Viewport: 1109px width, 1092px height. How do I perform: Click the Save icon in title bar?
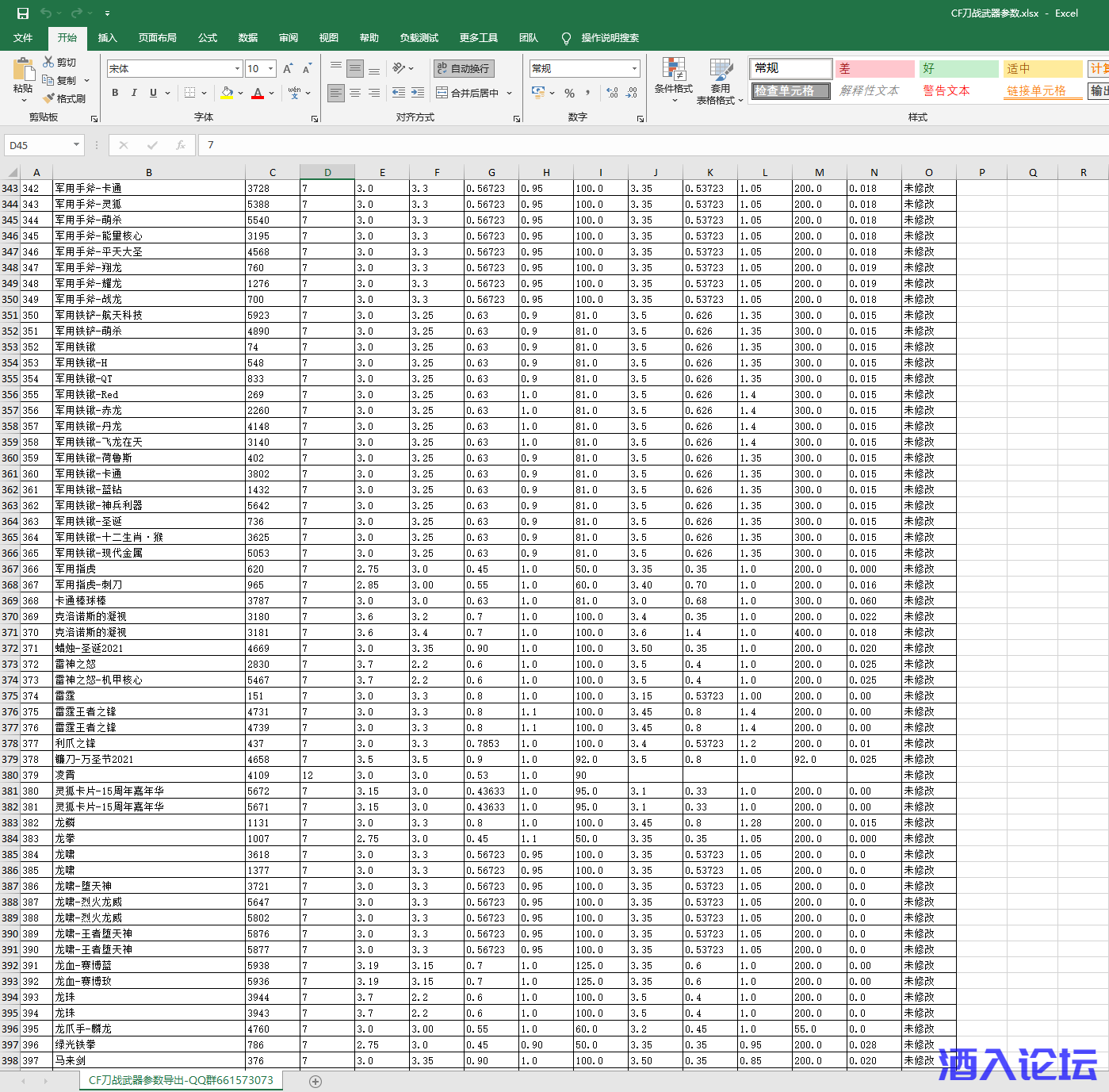point(23,13)
